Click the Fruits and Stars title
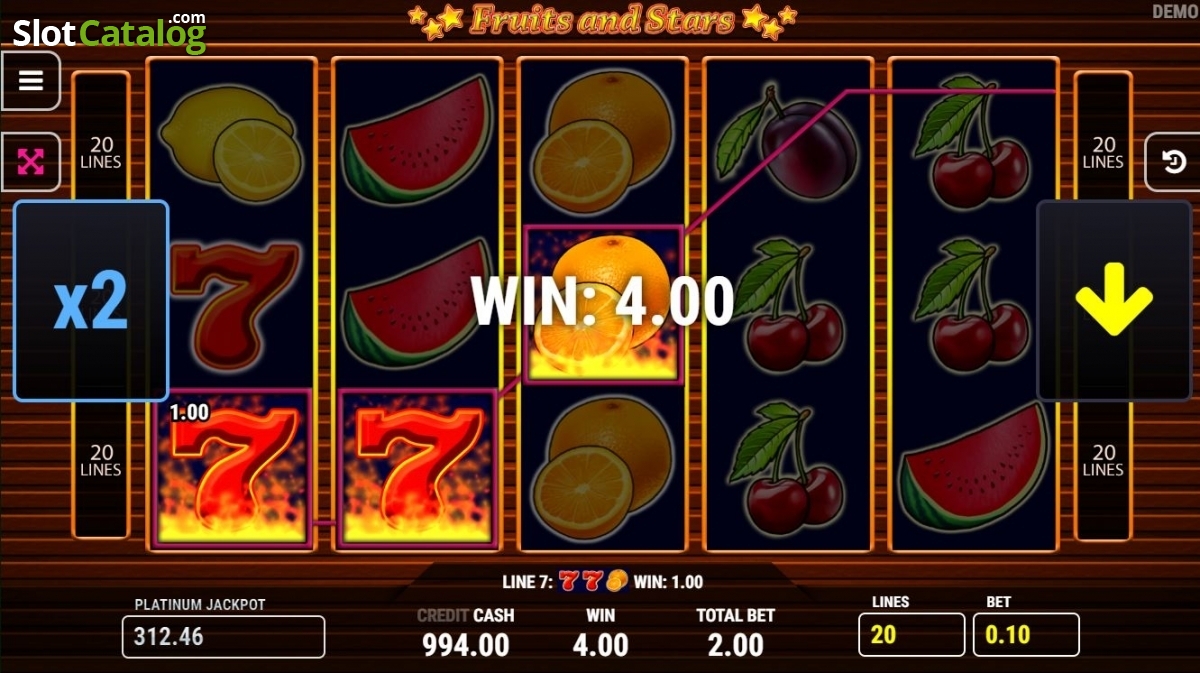Viewport: 1200px width, 673px height. (x=602, y=20)
